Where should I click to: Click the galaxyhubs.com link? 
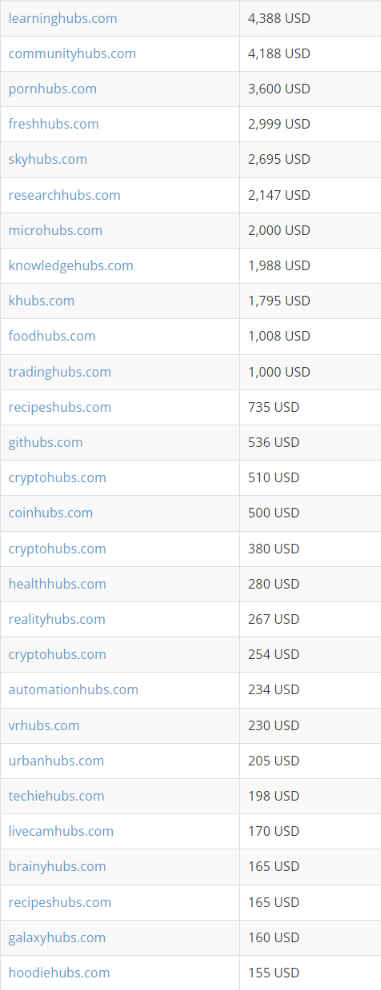(x=57, y=938)
